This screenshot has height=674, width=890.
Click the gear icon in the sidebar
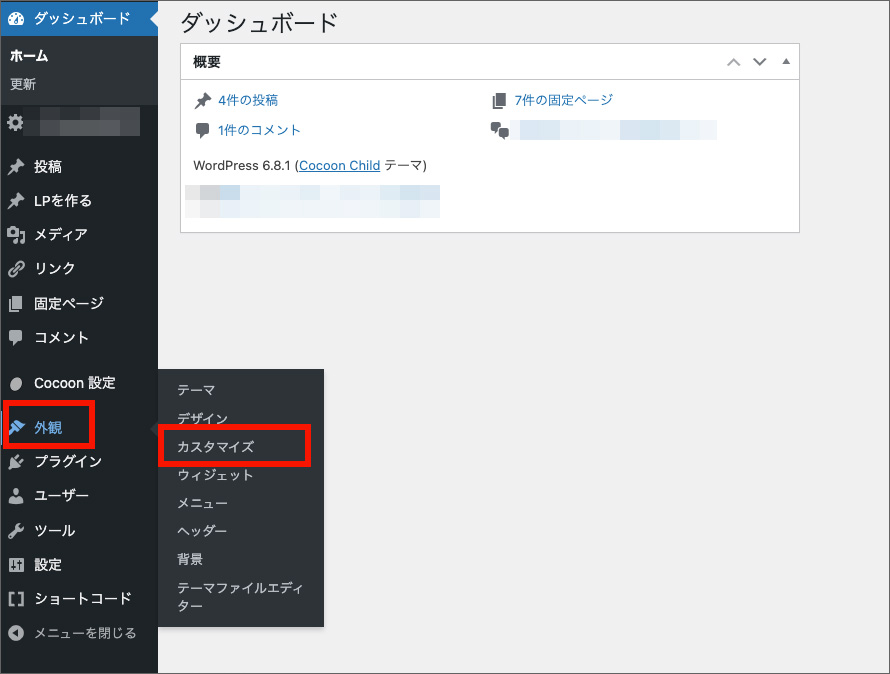[x=15, y=122]
